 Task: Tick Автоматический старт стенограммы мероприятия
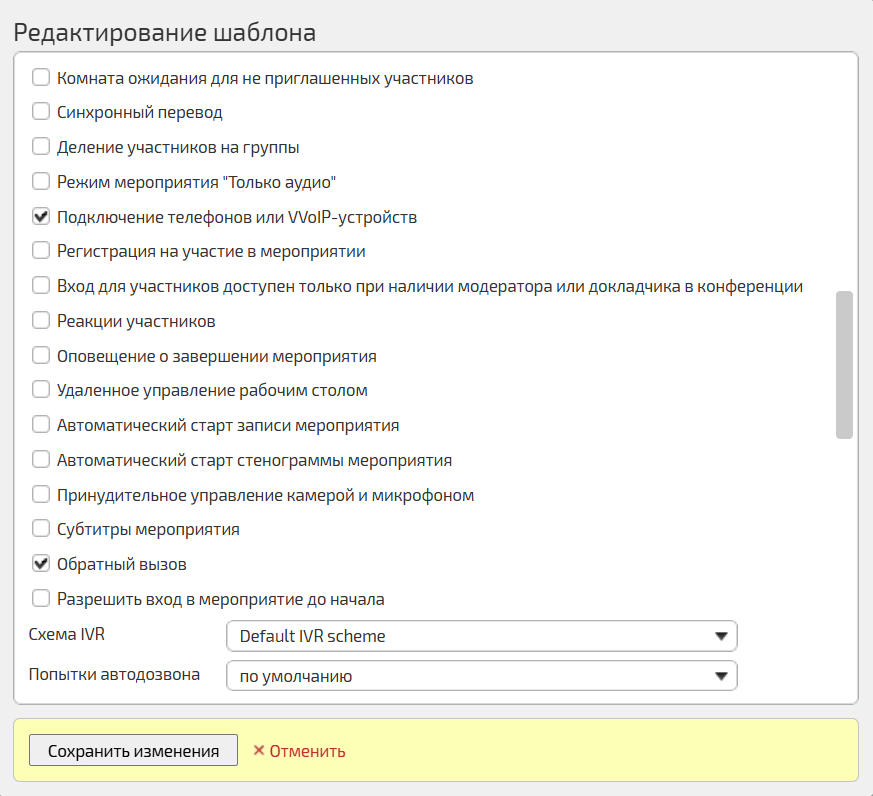click(x=41, y=460)
